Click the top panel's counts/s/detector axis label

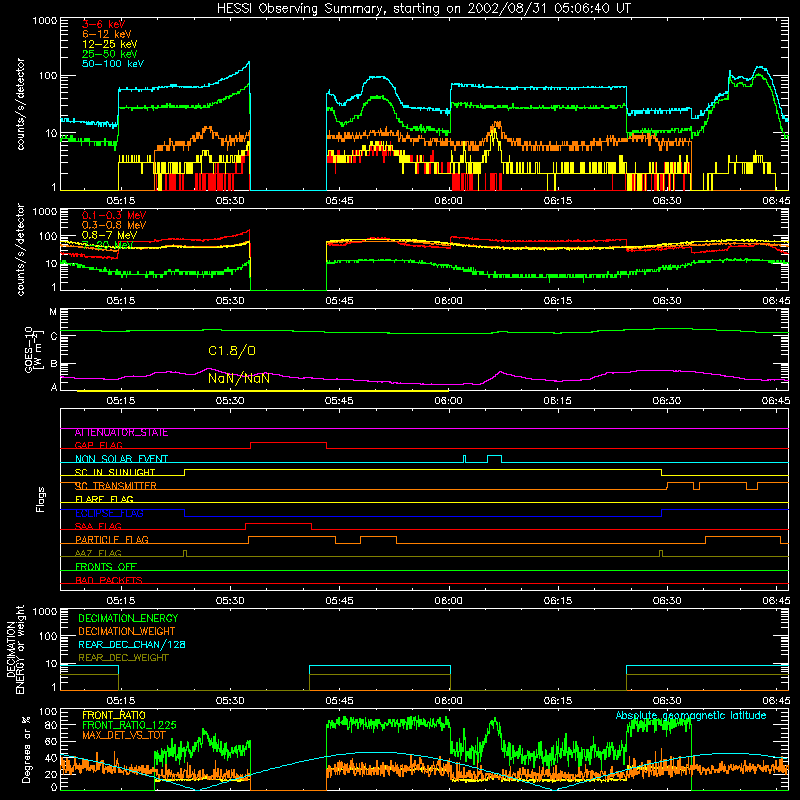pos(20,104)
